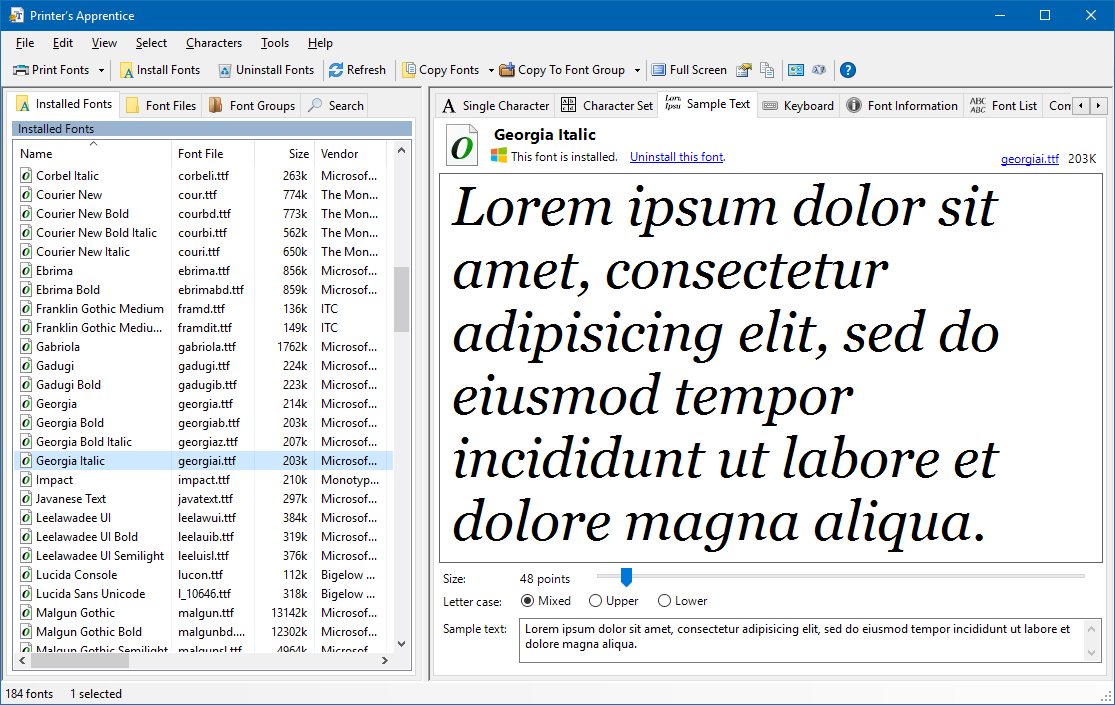Viewport: 1115px width, 705px height.
Task: Select the 'Franklin Gothic Medium' font row
Action: [203, 309]
